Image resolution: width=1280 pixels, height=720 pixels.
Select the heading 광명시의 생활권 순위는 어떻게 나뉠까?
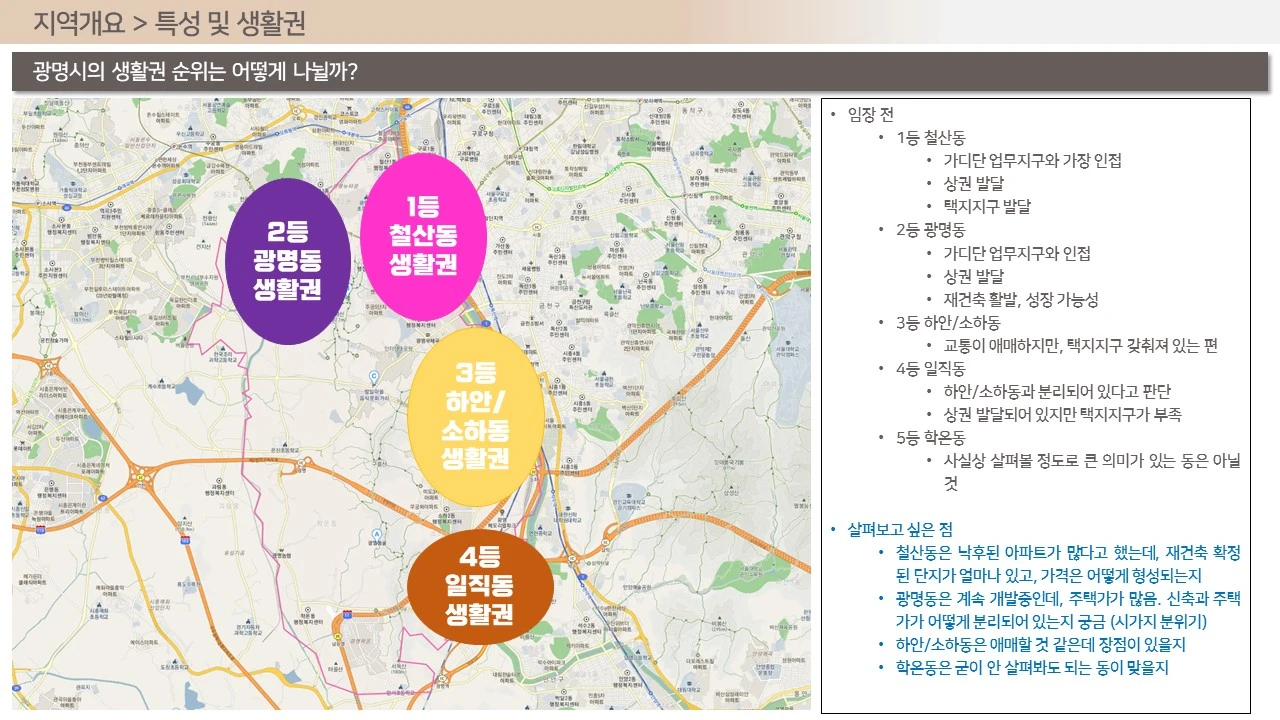point(196,72)
